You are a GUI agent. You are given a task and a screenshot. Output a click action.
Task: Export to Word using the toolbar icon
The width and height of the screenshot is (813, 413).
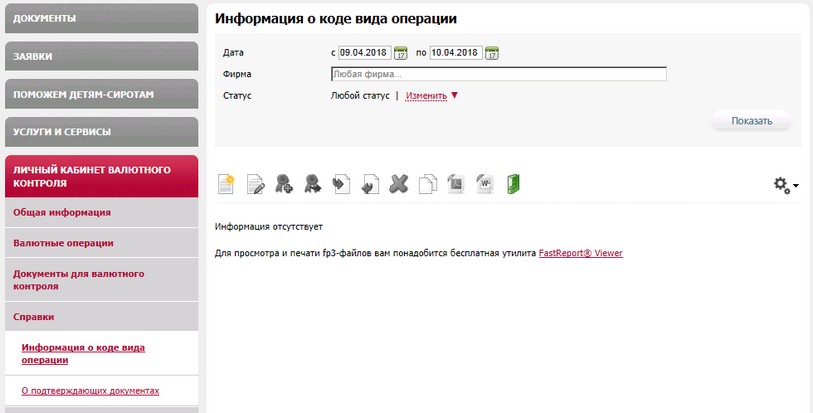coord(485,184)
